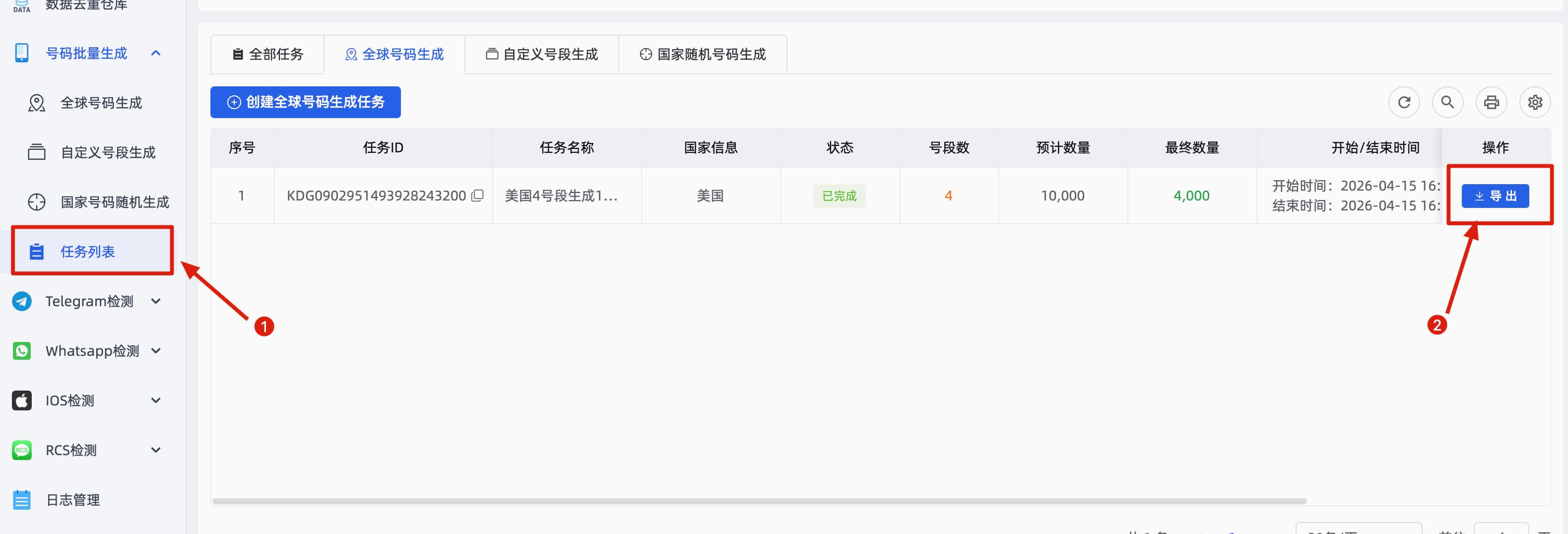Collapse the 号码批量生成 section
The width and height of the screenshot is (1568, 534).
tap(156, 53)
